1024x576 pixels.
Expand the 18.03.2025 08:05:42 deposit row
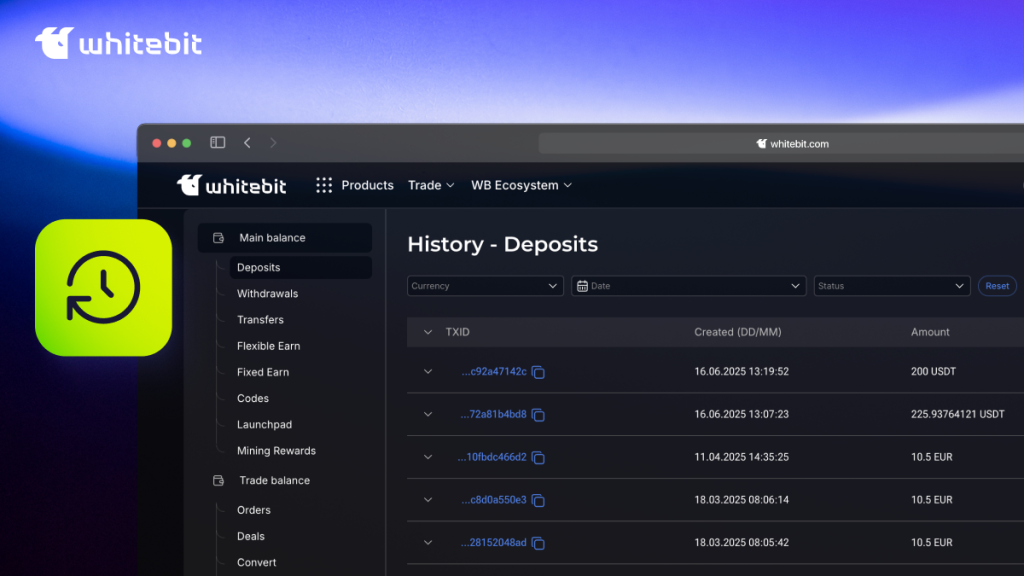click(x=428, y=543)
